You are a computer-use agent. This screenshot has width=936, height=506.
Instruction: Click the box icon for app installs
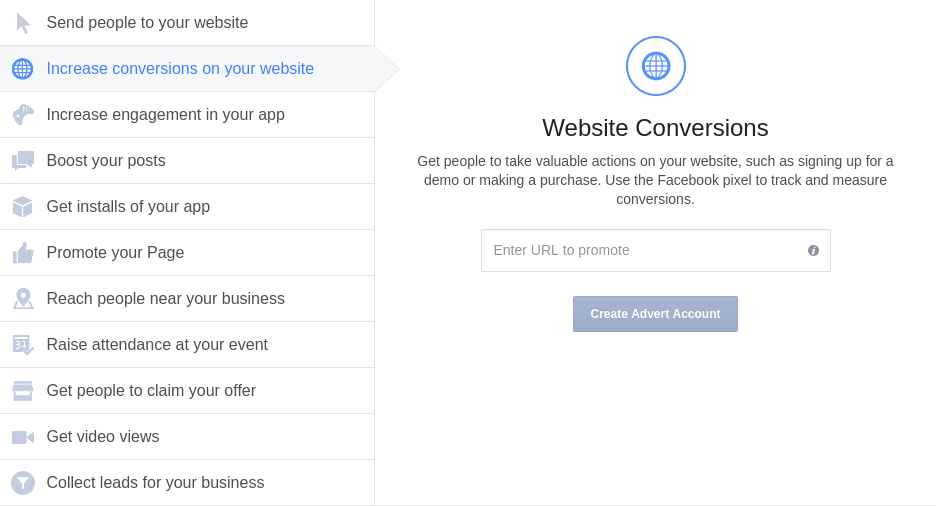tap(22, 207)
